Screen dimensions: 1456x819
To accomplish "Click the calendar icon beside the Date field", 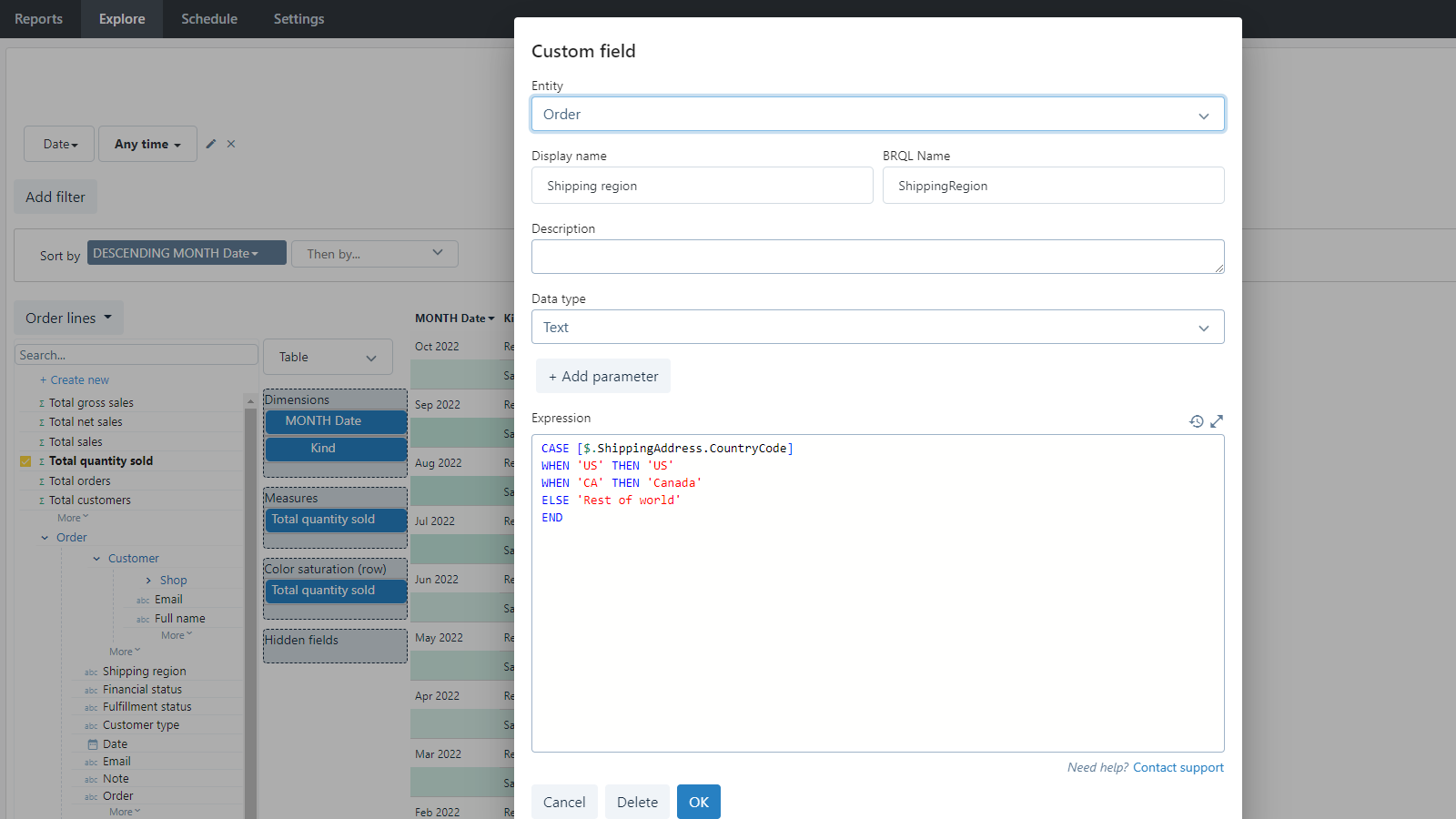I will pos(93,743).
